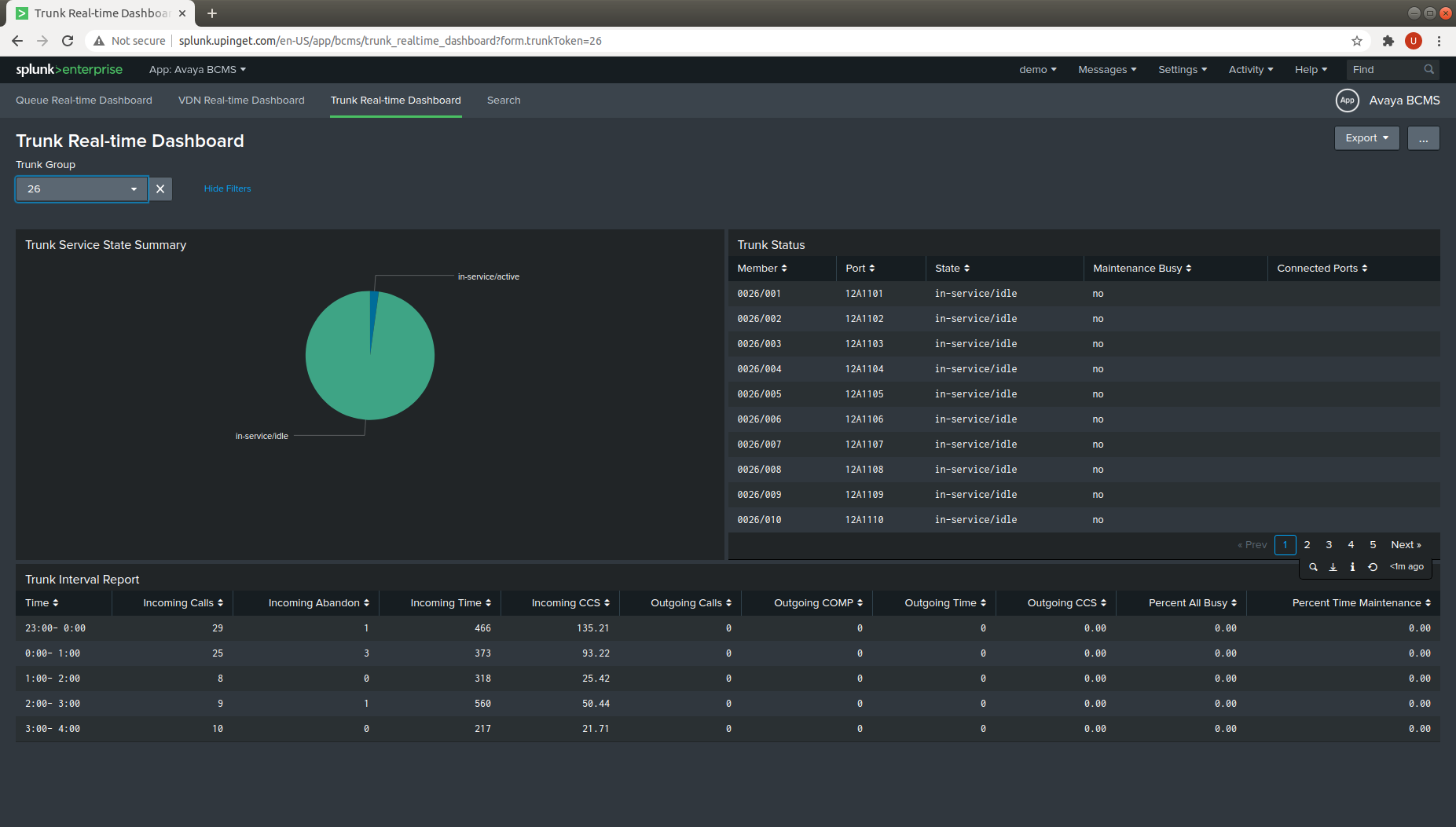
Task: Sort table by Maintenance Busy column
Action: 1142,269
